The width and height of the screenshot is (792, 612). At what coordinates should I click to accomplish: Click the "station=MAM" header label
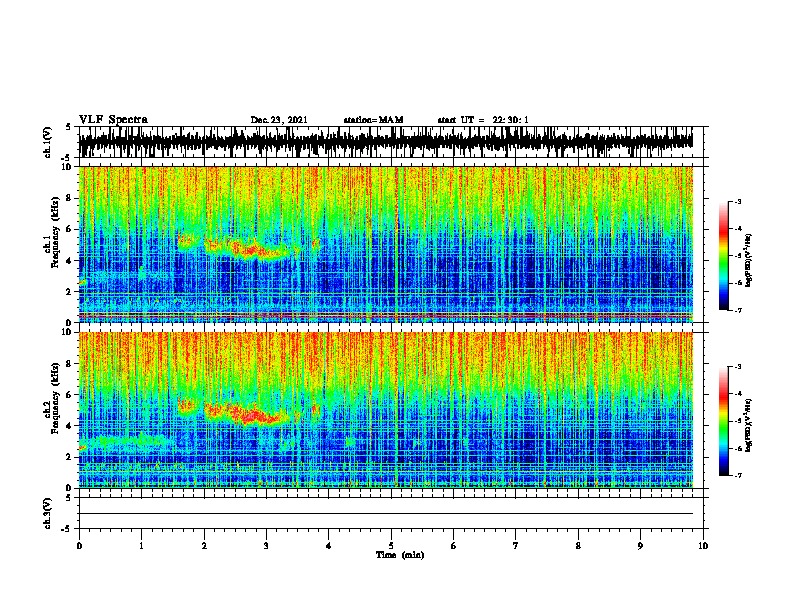[x=373, y=120]
